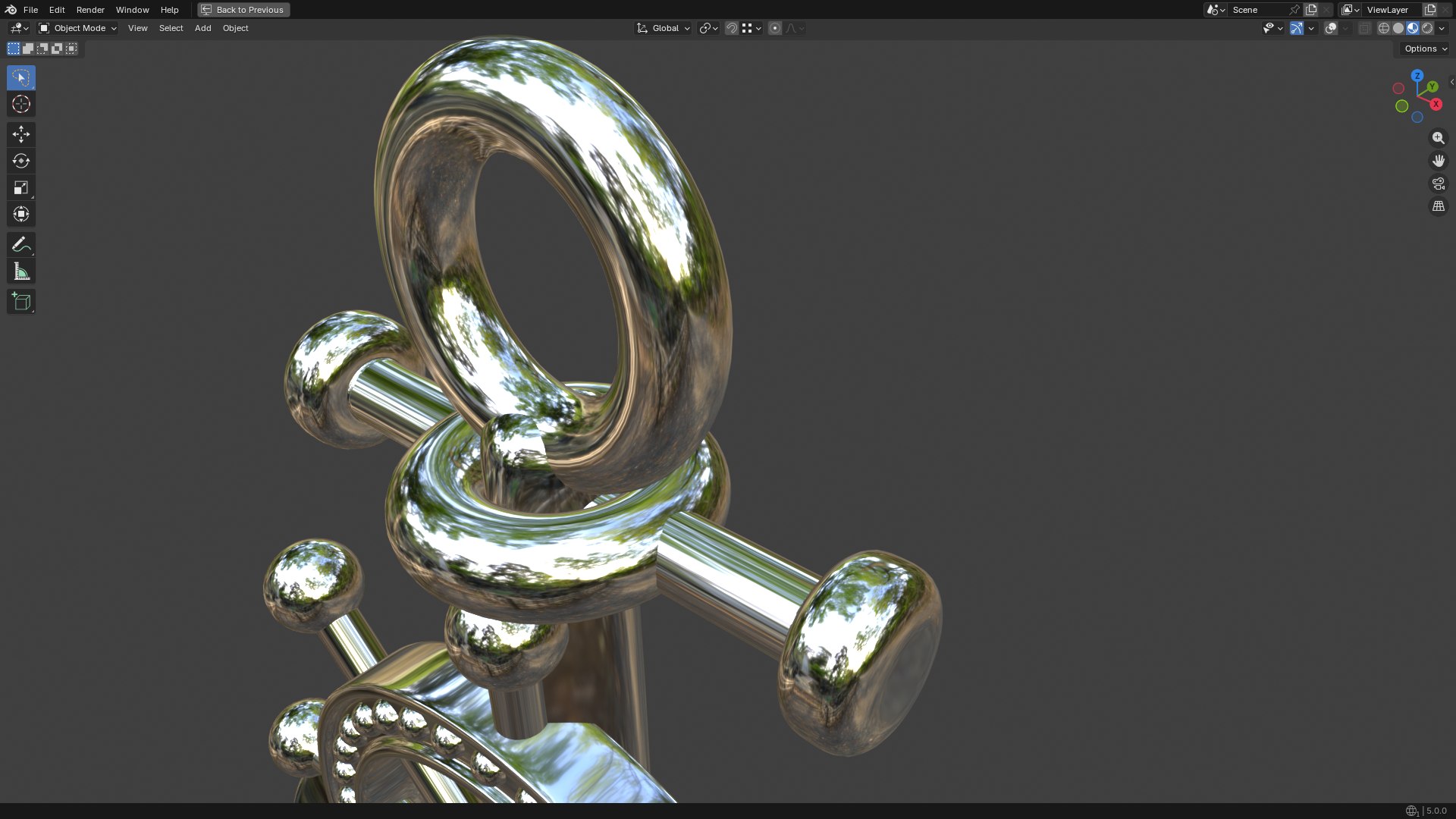Switch to the Scale tool
The height and width of the screenshot is (819, 1456).
pyautogui.click(x=20, y=187)
